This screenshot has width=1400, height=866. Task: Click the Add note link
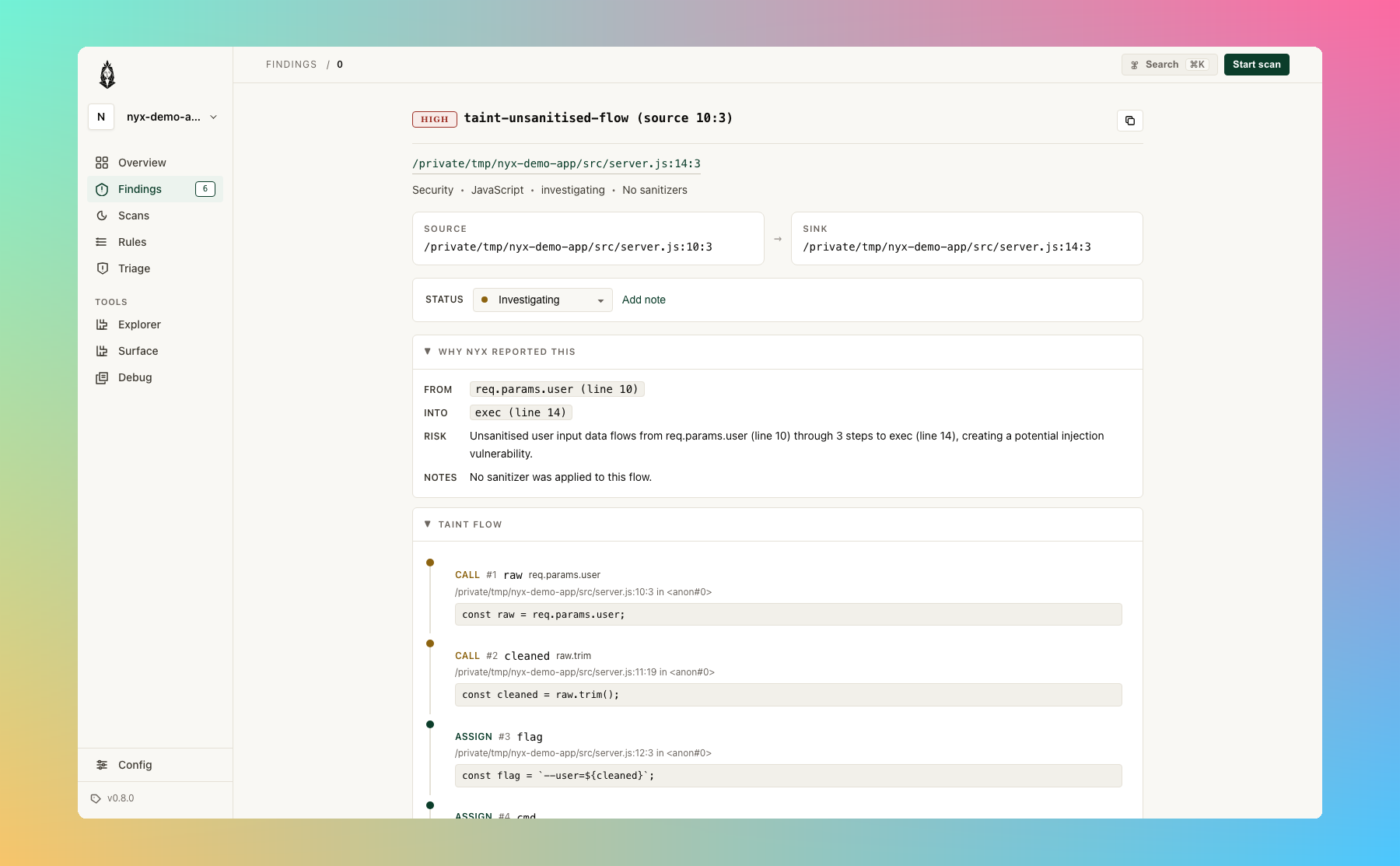(643, 300)
